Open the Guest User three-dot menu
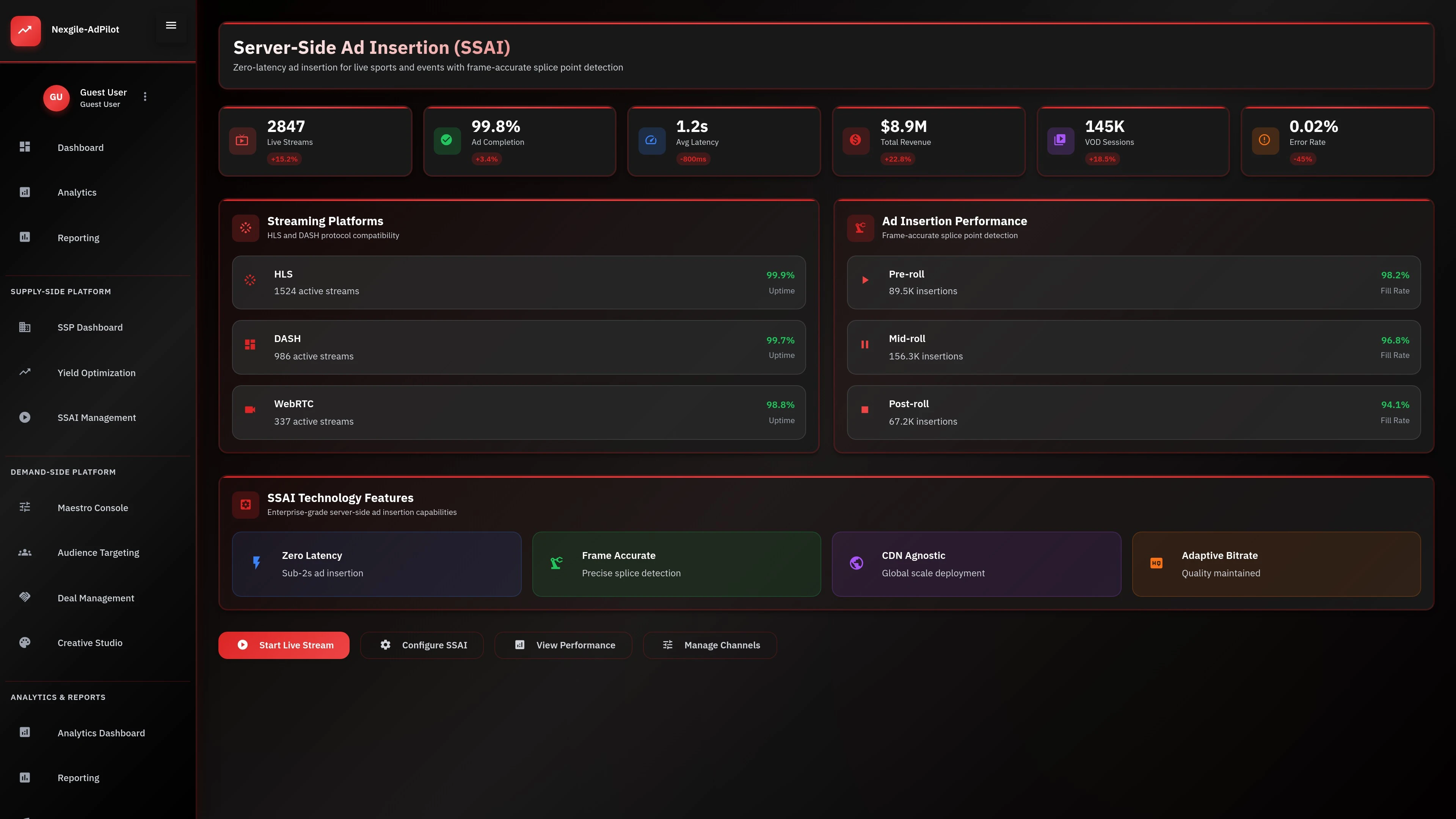The height and width of the screenshot is (819, 1456). click(x=145, y=97)
